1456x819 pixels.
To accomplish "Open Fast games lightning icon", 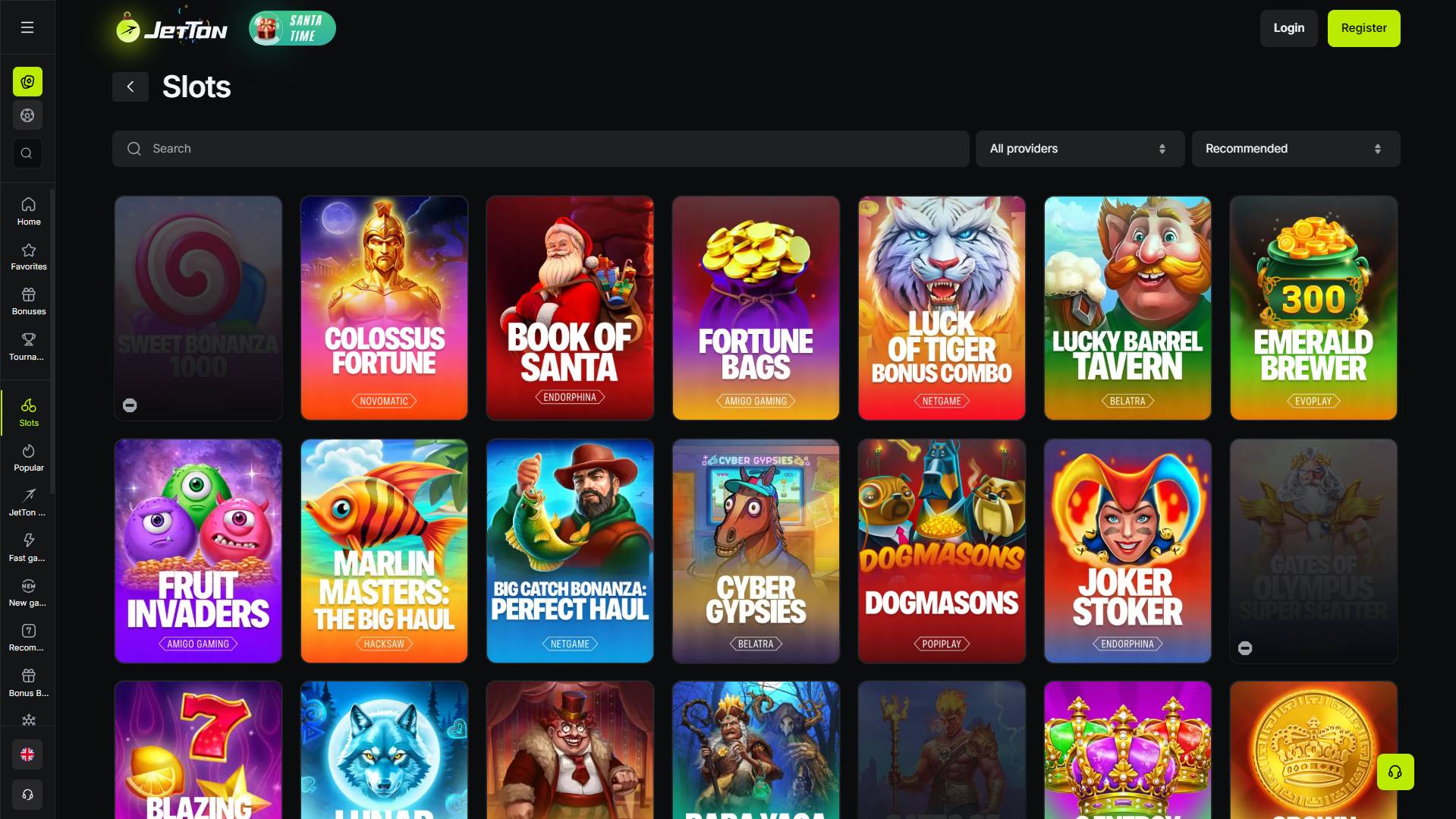I will click(x=29, y=547).
